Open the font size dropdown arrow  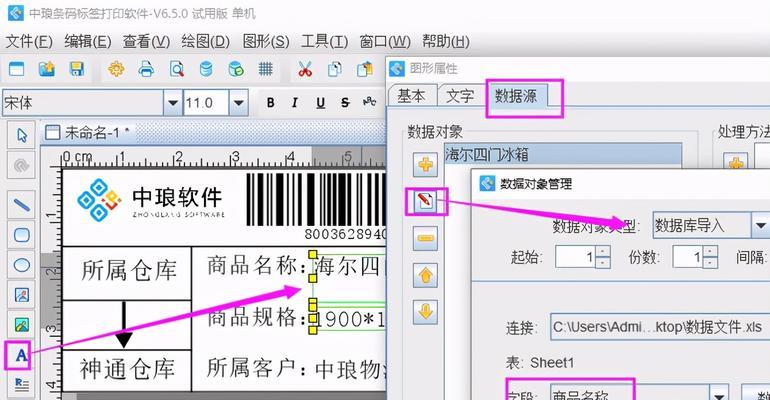click(x=239, y=103)
